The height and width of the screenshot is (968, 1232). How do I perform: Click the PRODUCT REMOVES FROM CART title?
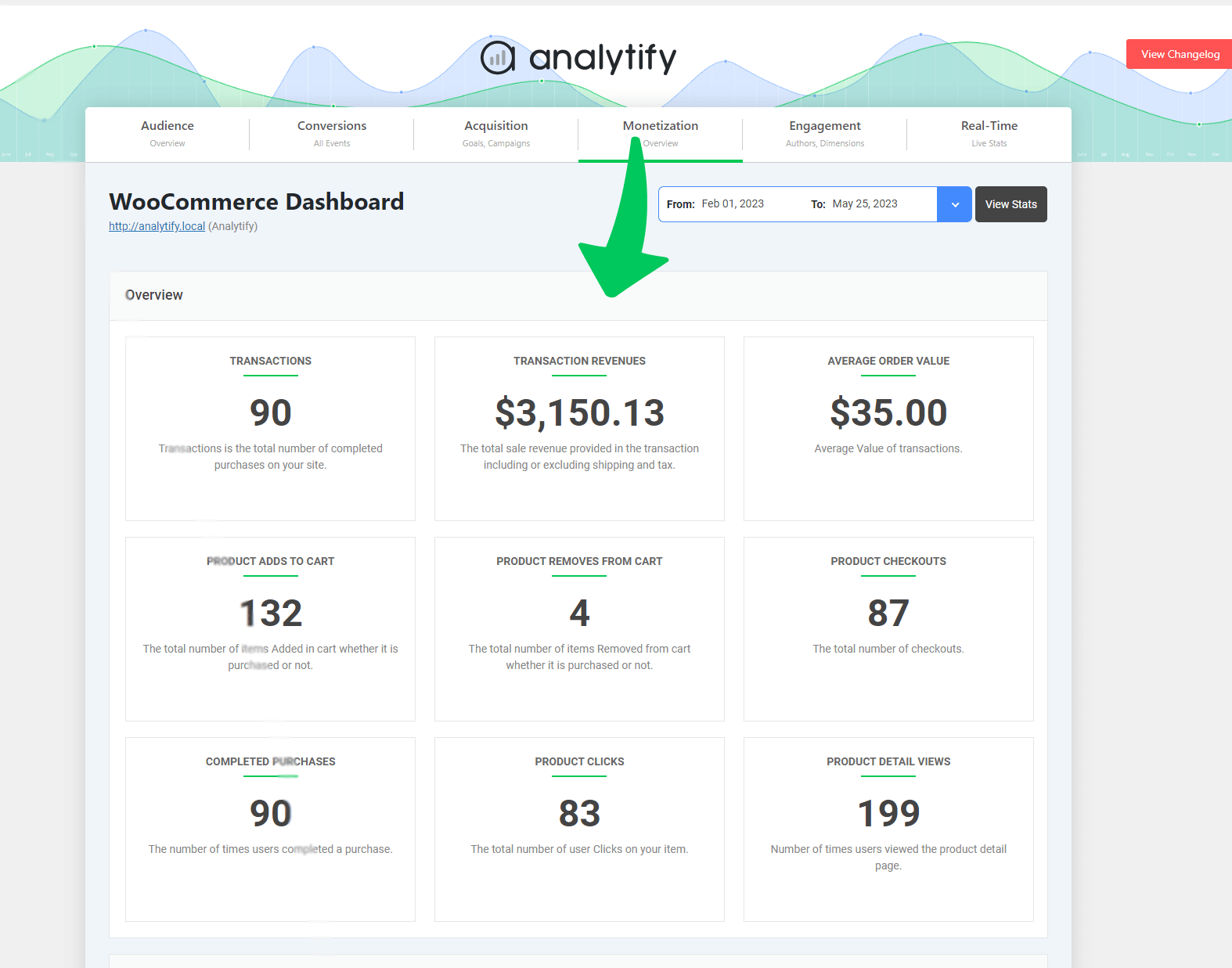580,561
